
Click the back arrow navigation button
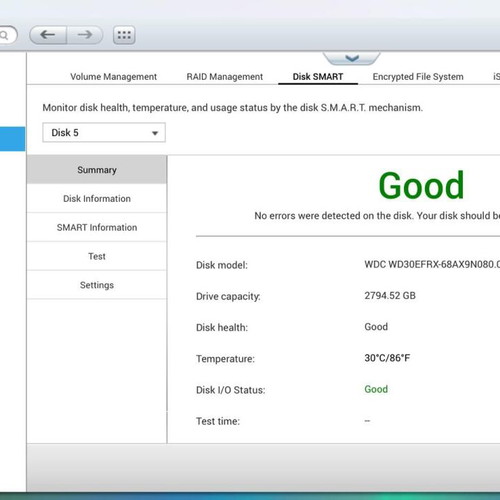[48, 35]
